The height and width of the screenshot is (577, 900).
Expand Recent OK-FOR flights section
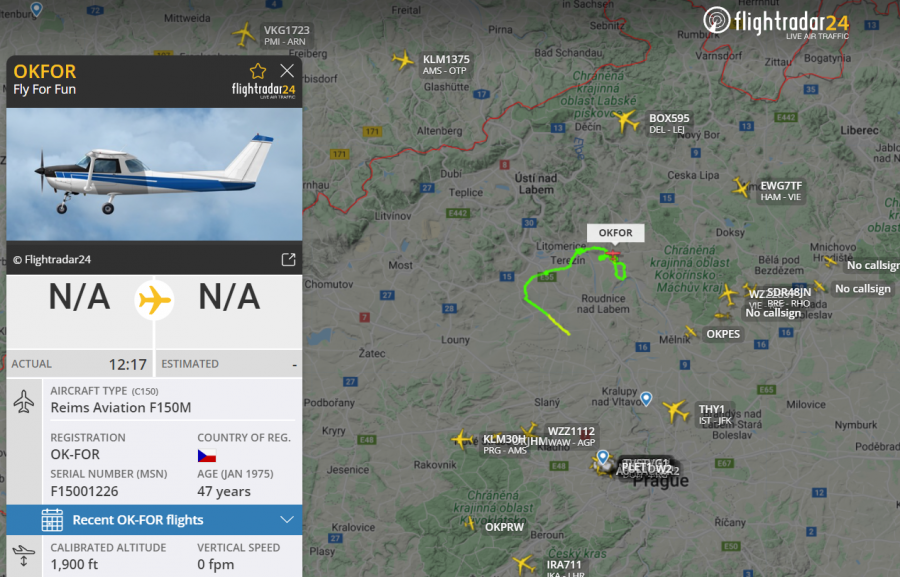tap(154, 520)
